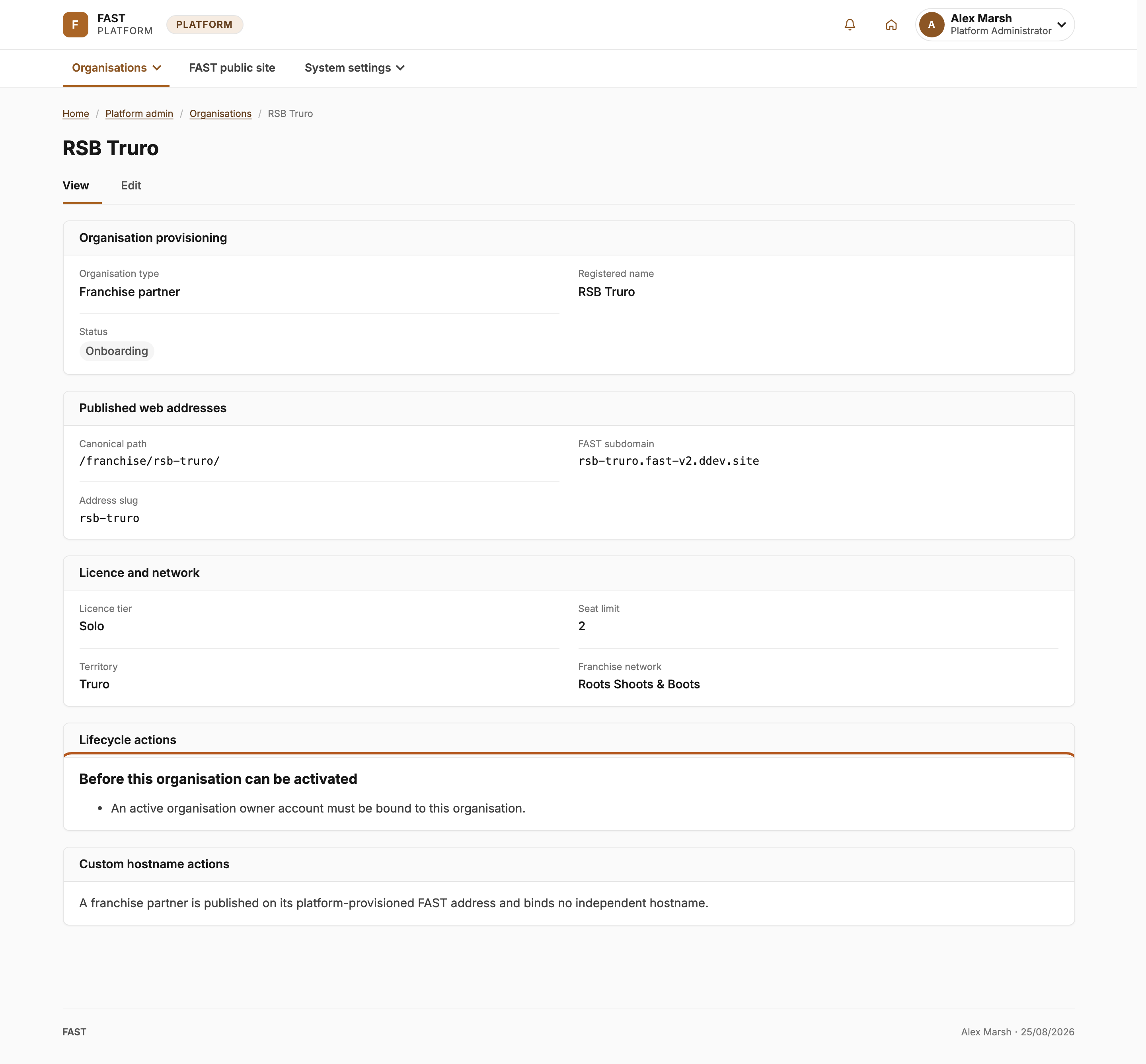This screenshot has width=1146, height=1064.
Task: Expand the user account menu chevron
Action: (1061, 25)
